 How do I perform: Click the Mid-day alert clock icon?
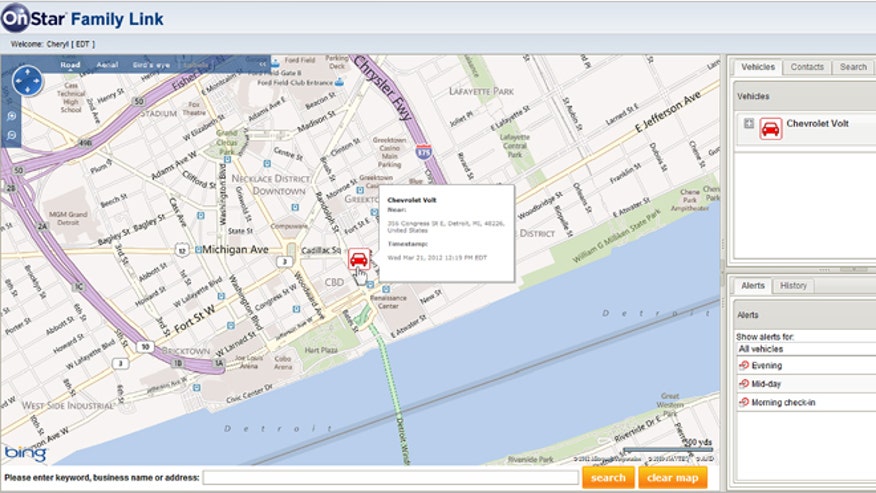(x=744, y=384)
